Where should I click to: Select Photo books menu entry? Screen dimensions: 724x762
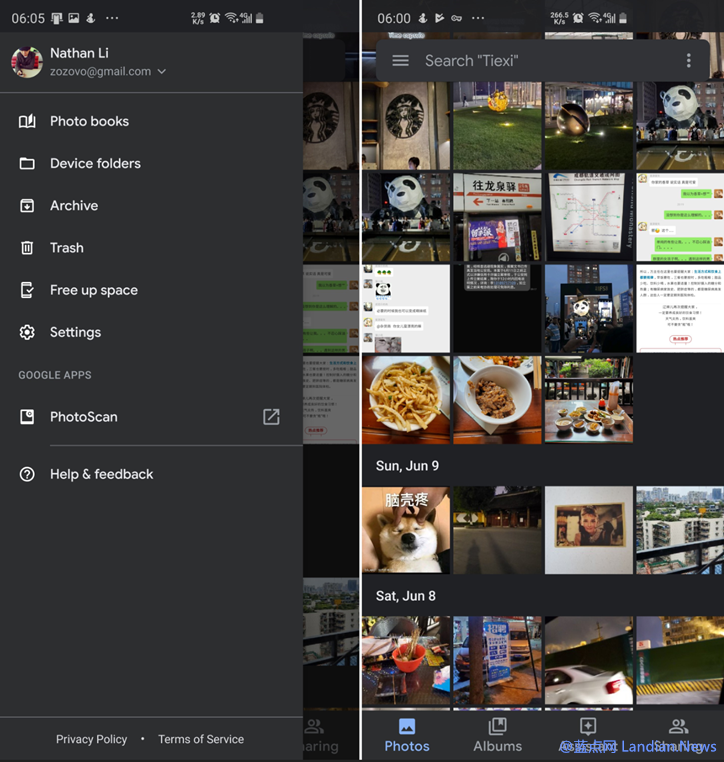click(151, 121)
